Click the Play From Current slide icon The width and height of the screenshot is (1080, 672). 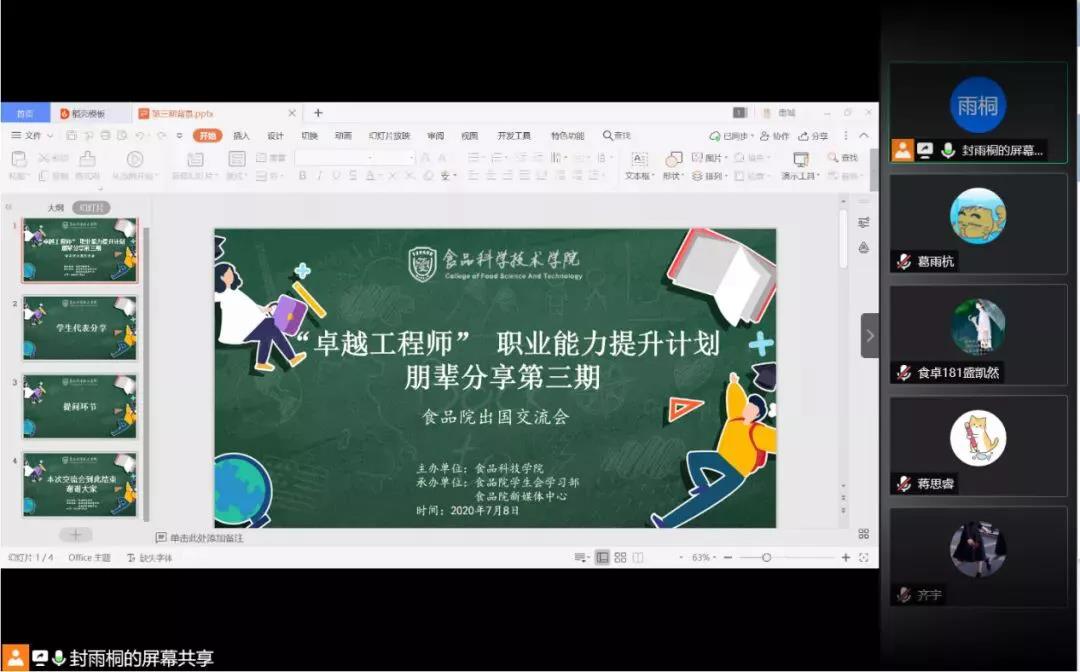click(x=135, y=159)
